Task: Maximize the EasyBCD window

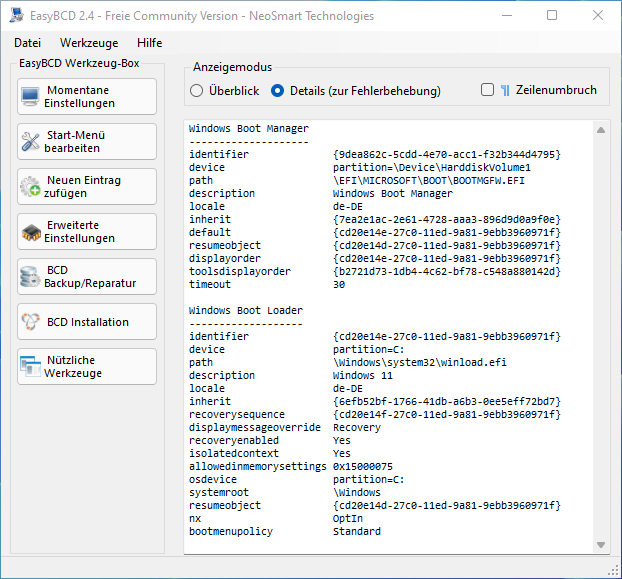Action: pyautogui.click(x=552, y=15)
